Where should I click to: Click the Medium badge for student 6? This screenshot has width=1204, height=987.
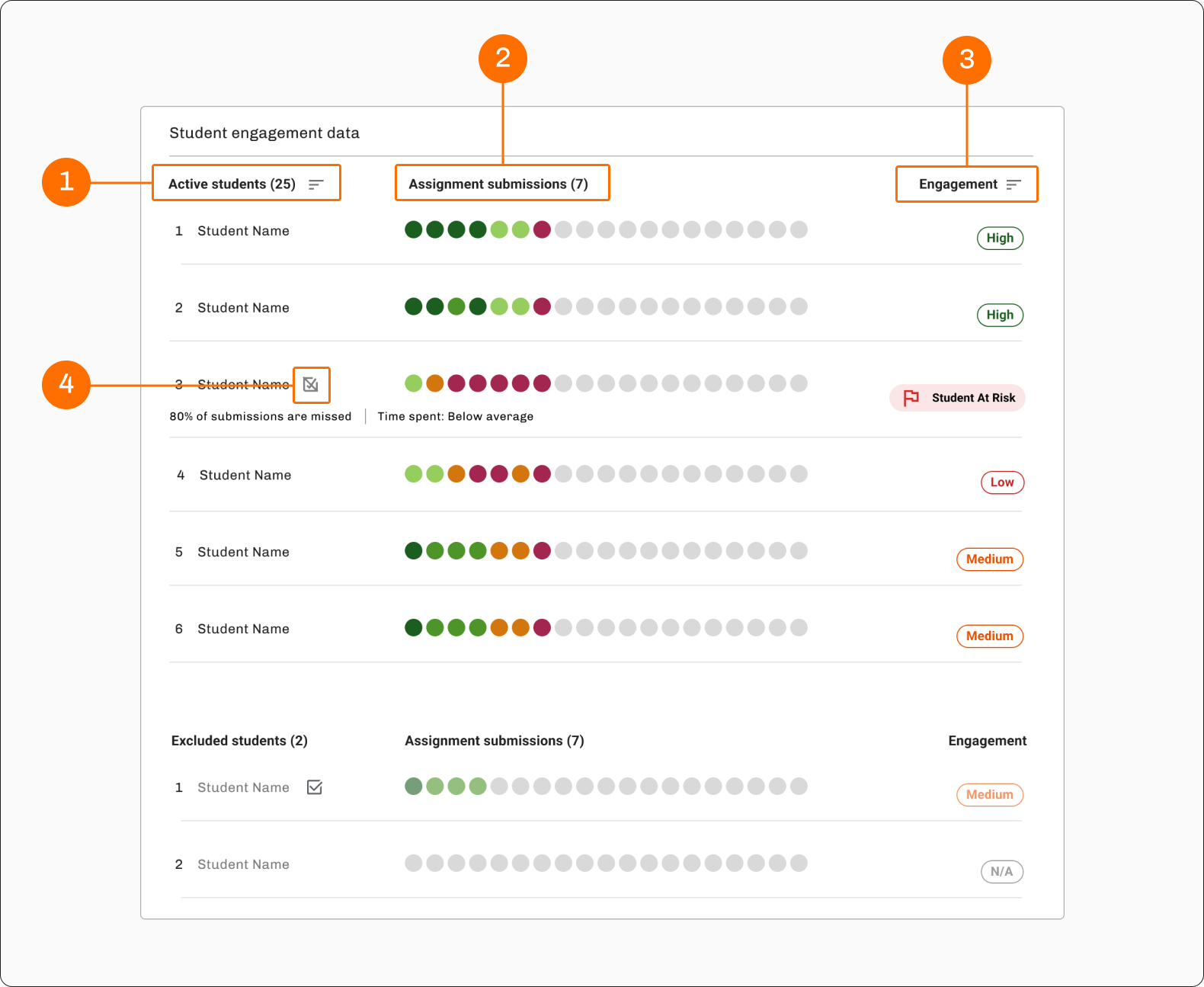tap(990, 636)
